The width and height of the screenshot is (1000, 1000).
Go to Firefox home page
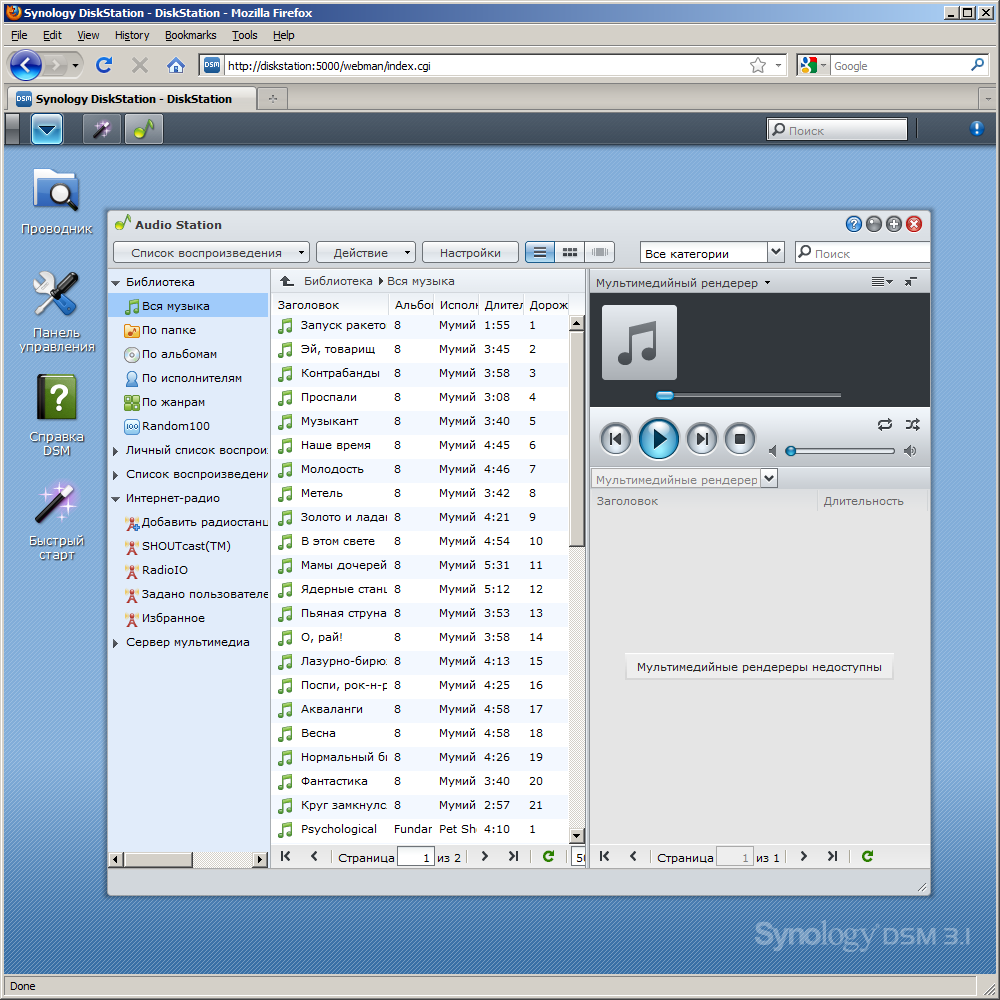(175, 65)
